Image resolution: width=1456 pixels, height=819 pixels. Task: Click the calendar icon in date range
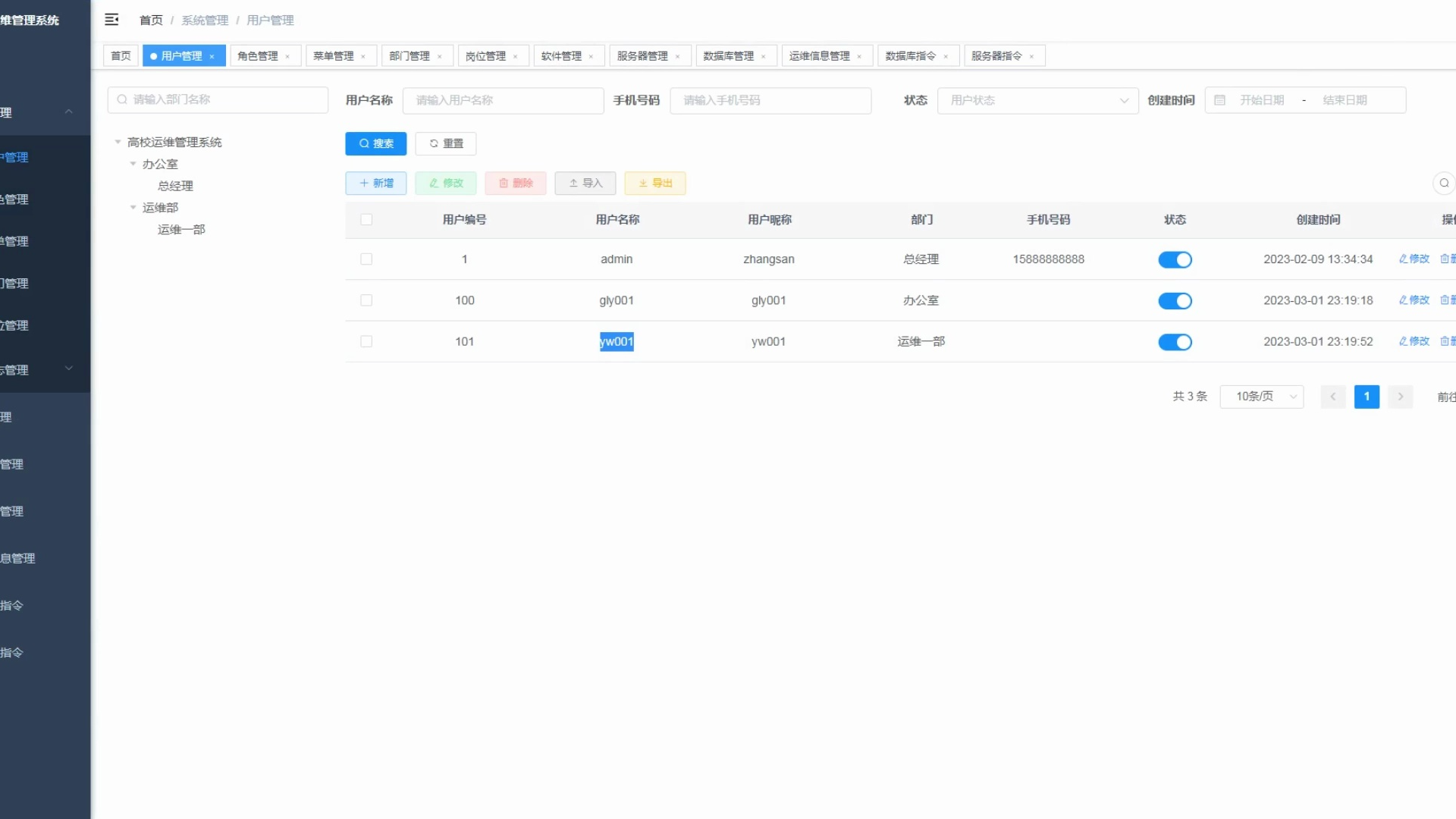pos(1219,100)
